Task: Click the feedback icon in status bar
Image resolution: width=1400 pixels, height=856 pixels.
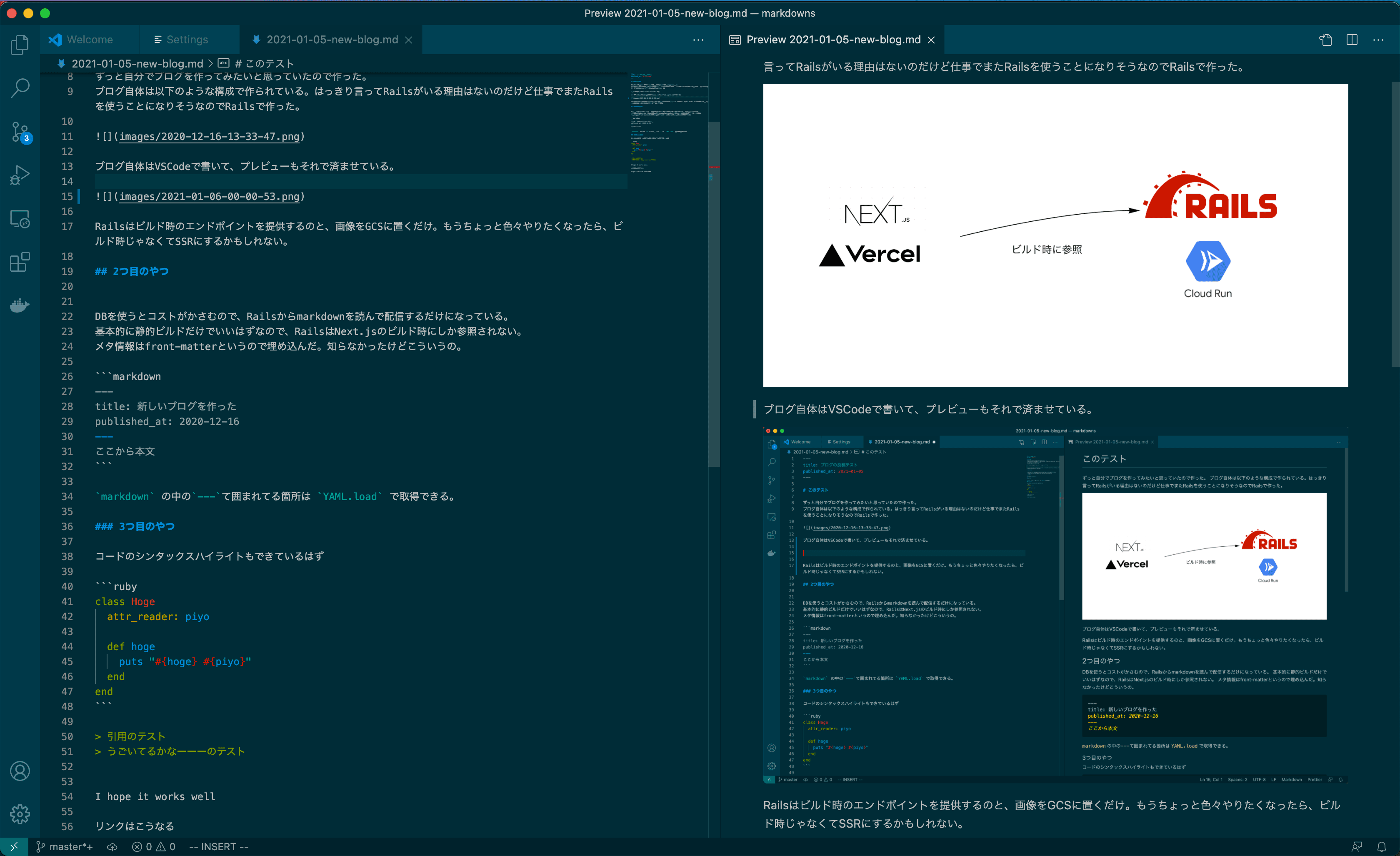Action: 1357,846
